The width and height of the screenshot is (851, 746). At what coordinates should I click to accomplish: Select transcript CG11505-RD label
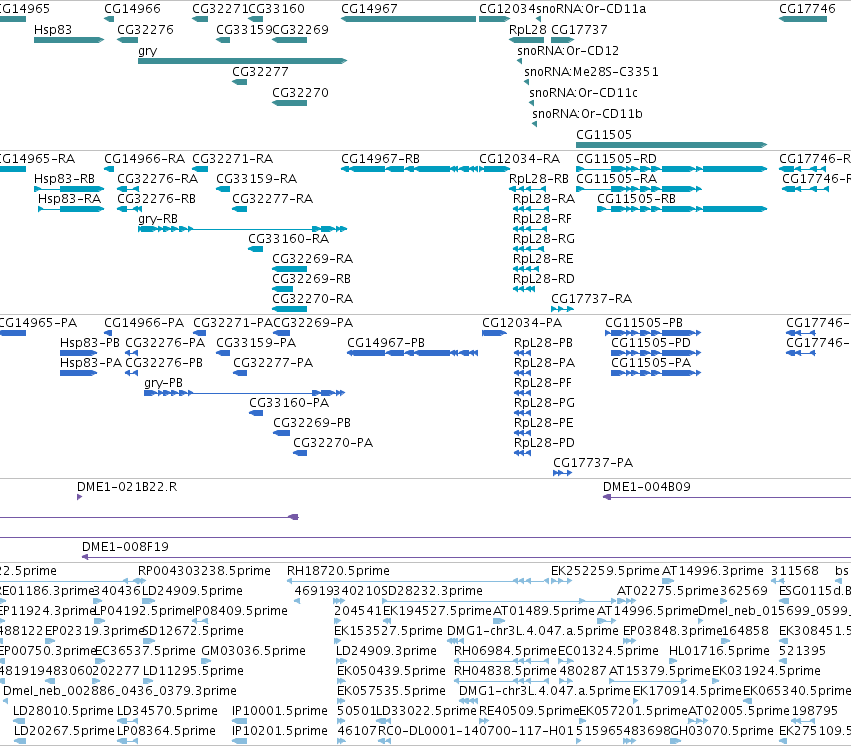[616, 159]
